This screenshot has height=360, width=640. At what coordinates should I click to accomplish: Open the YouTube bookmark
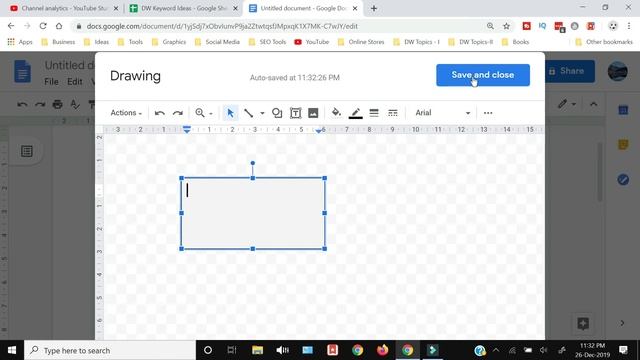(312, 42)
